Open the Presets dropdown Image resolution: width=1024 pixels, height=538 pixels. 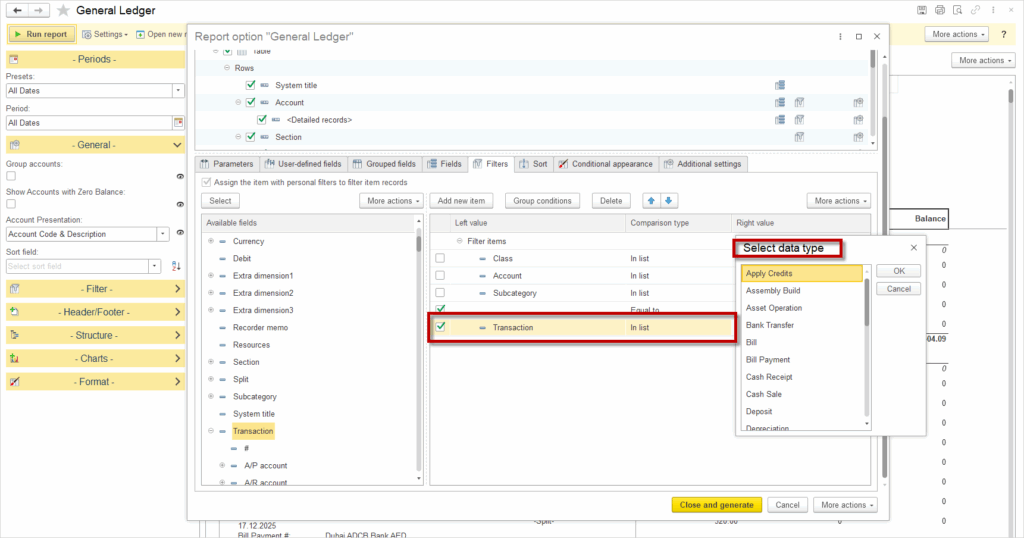click(178, 91)
